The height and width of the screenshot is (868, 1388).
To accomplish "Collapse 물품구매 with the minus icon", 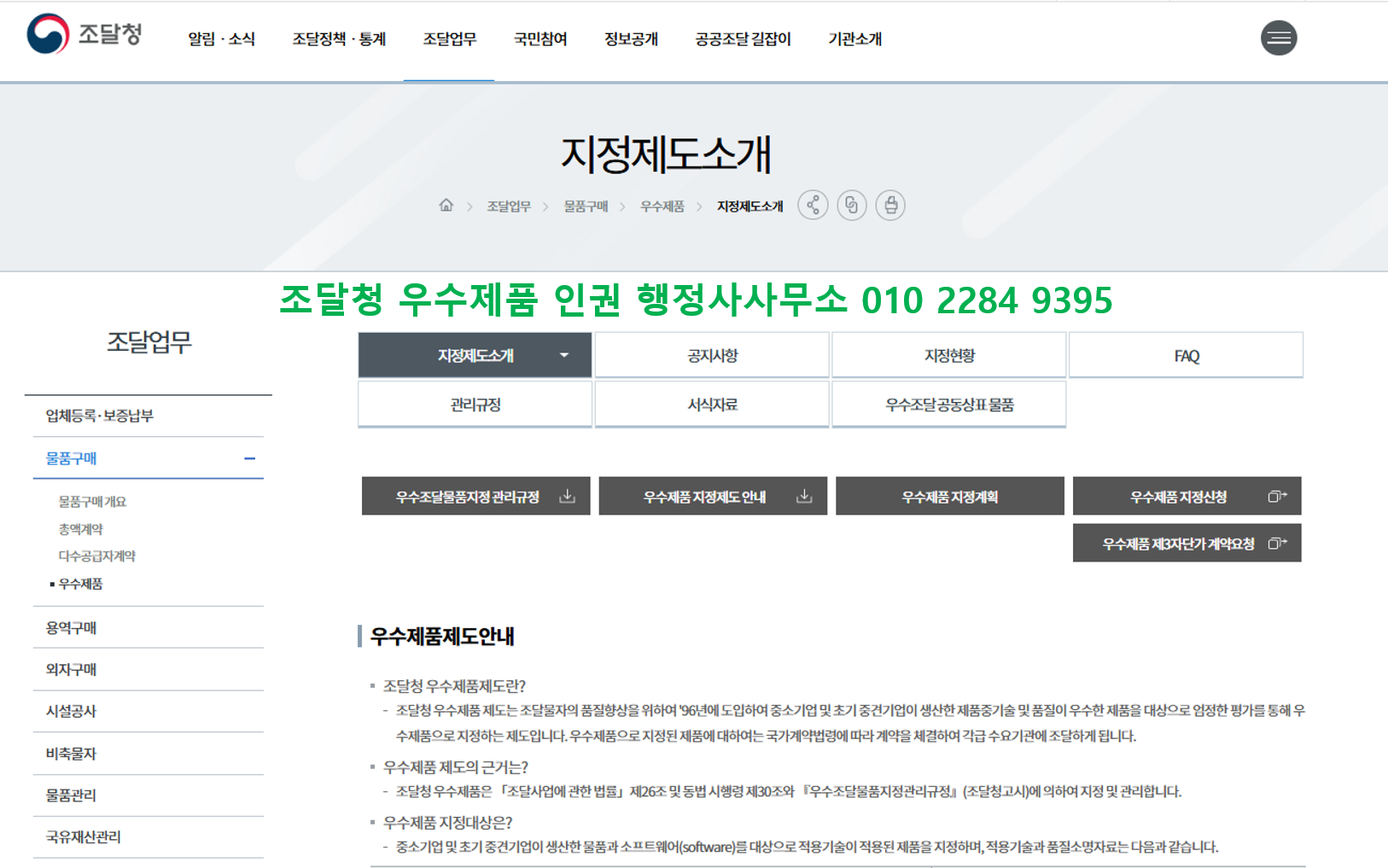I will pyautogui.click(x=249, y=458).
